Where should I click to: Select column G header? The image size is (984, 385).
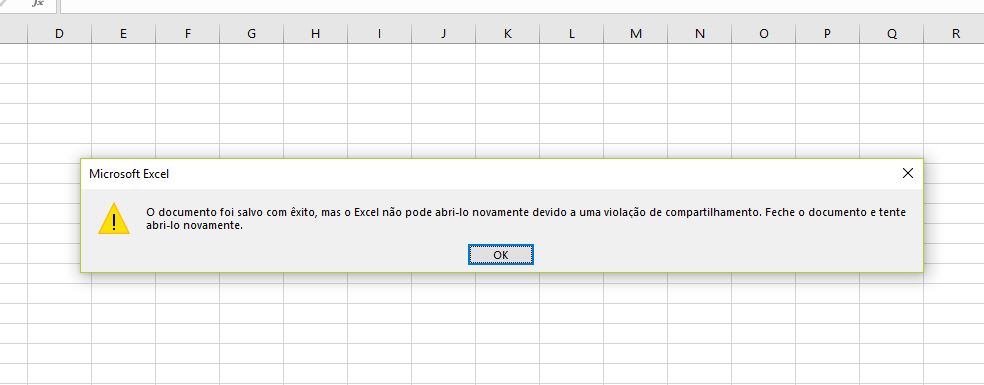click(252, 34)
